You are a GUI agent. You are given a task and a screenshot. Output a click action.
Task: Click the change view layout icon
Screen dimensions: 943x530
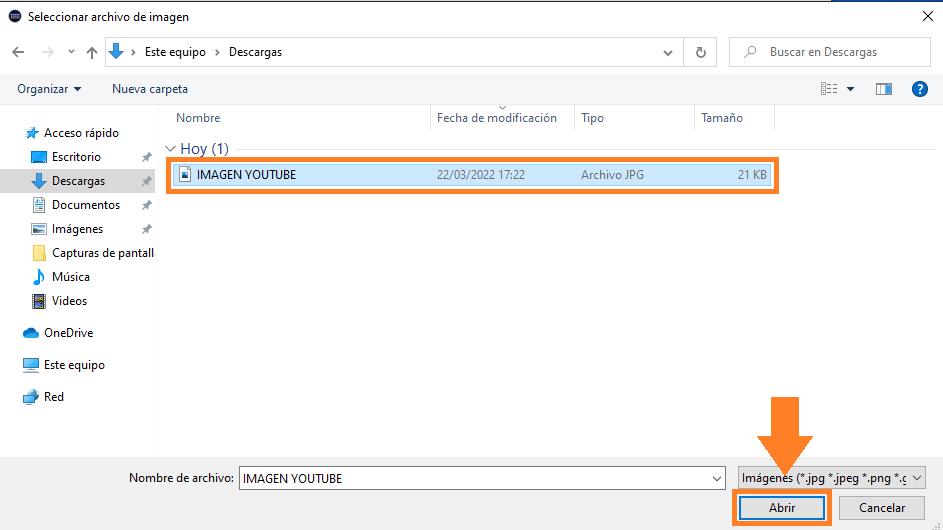point(829,89)
